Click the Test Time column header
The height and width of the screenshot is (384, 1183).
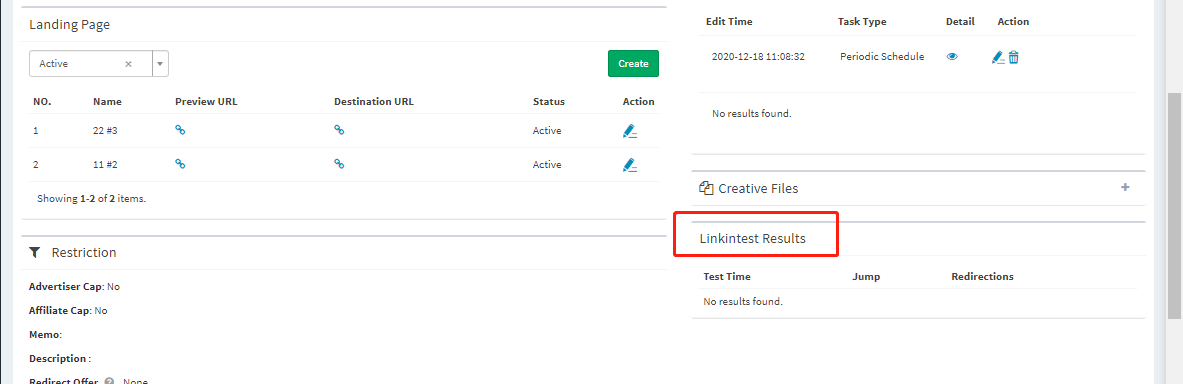[727, 276]
